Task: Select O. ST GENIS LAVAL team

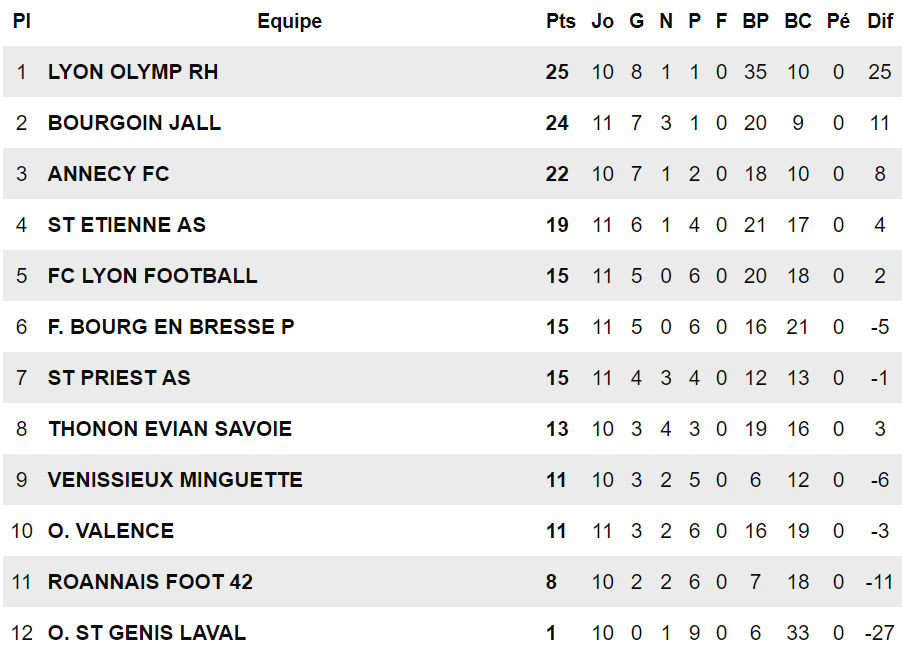Action: tap(146, 633)
